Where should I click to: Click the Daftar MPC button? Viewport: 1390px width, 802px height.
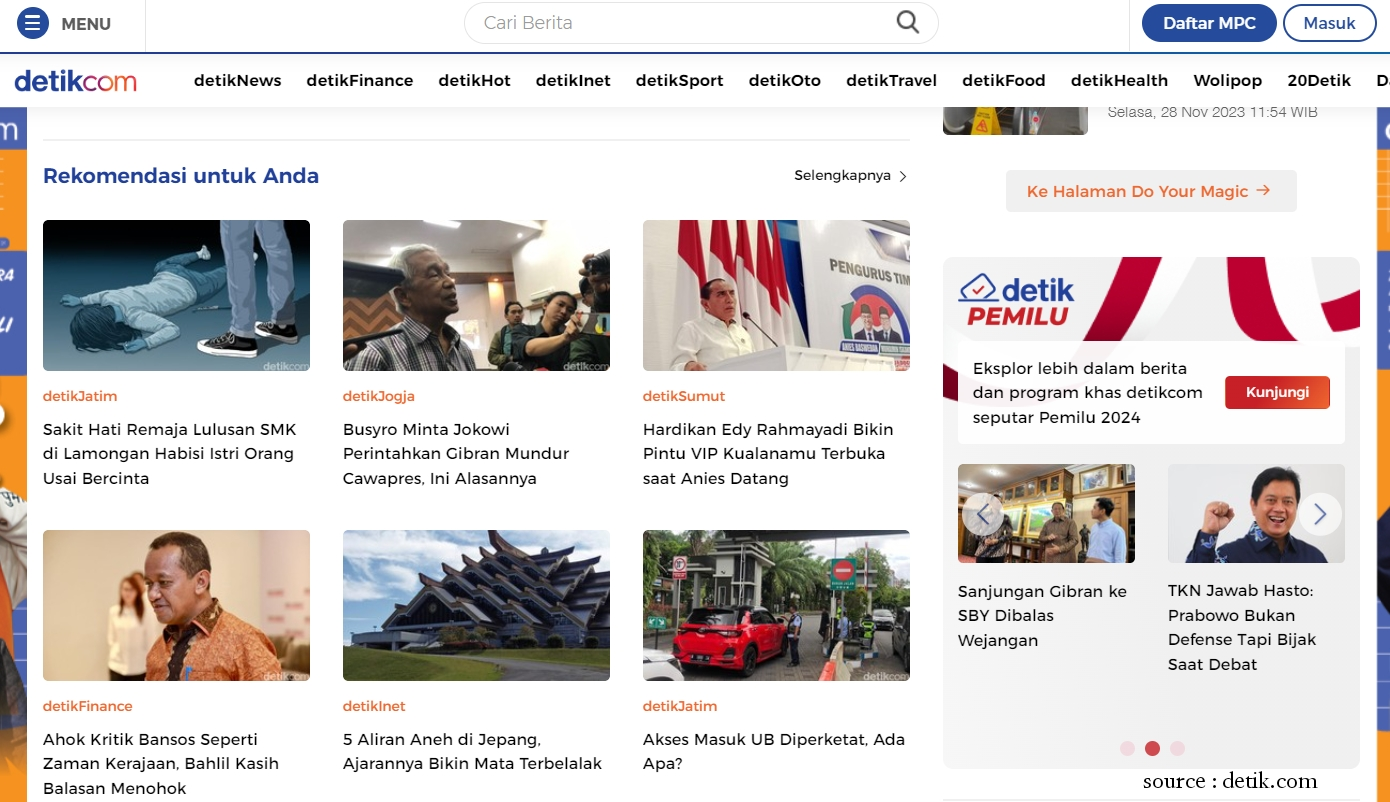click(1209, 23)
